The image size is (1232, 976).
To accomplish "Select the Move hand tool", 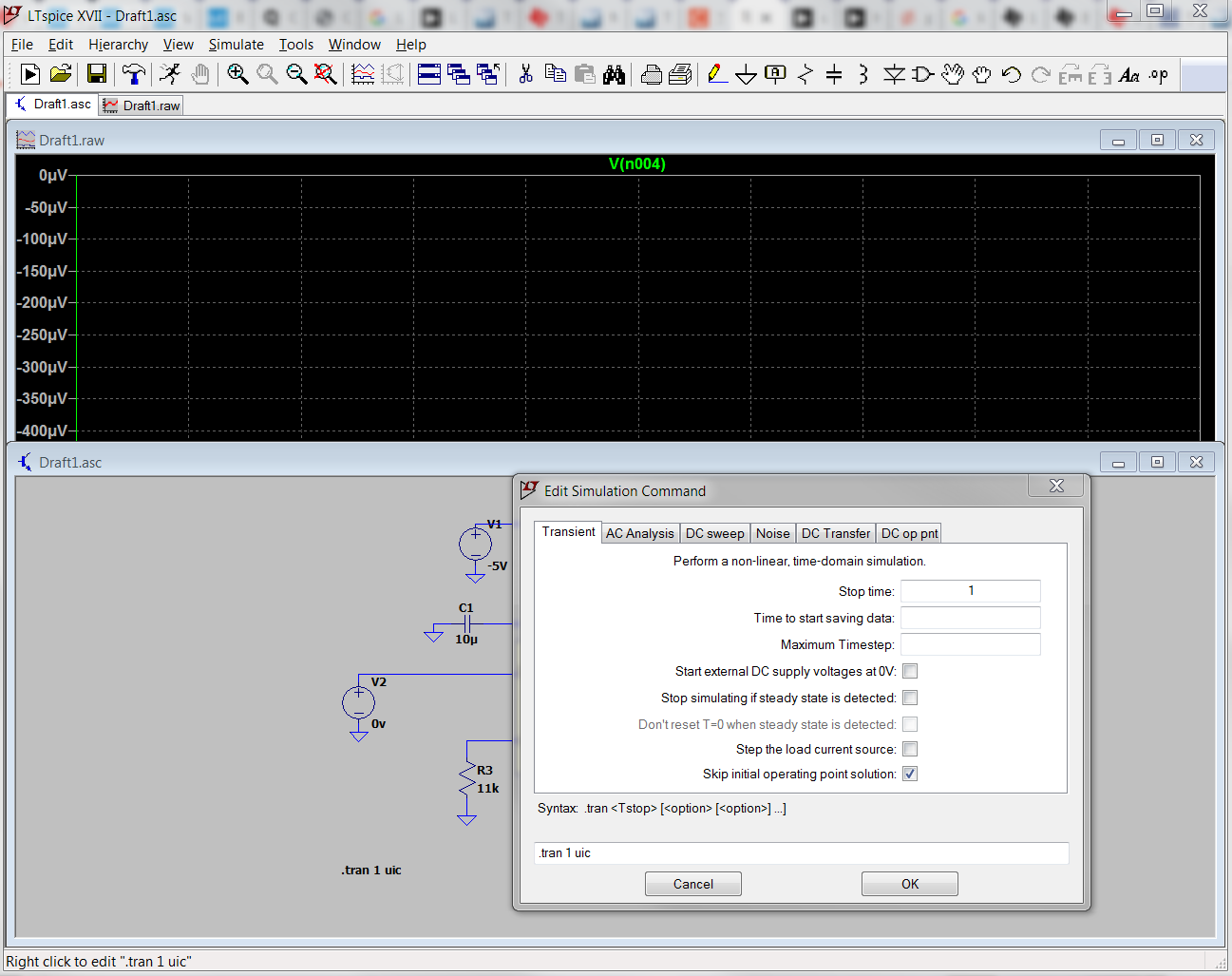I will click(953, 74).
